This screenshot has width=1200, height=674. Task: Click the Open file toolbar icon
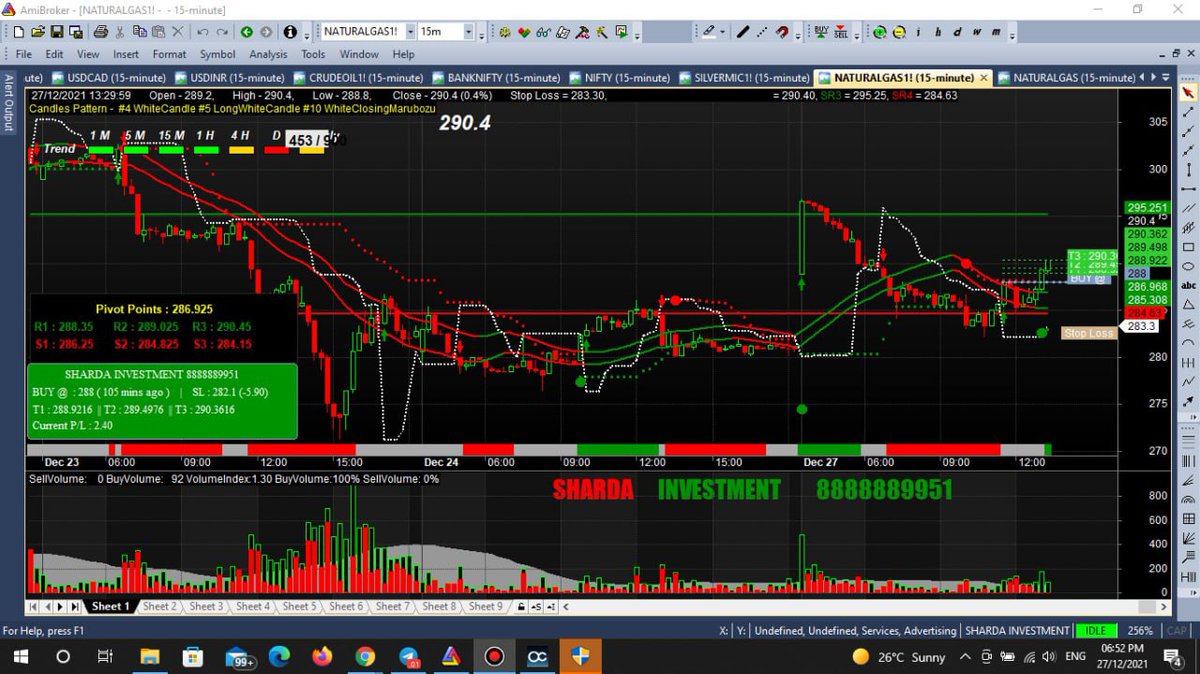point(37,32)
